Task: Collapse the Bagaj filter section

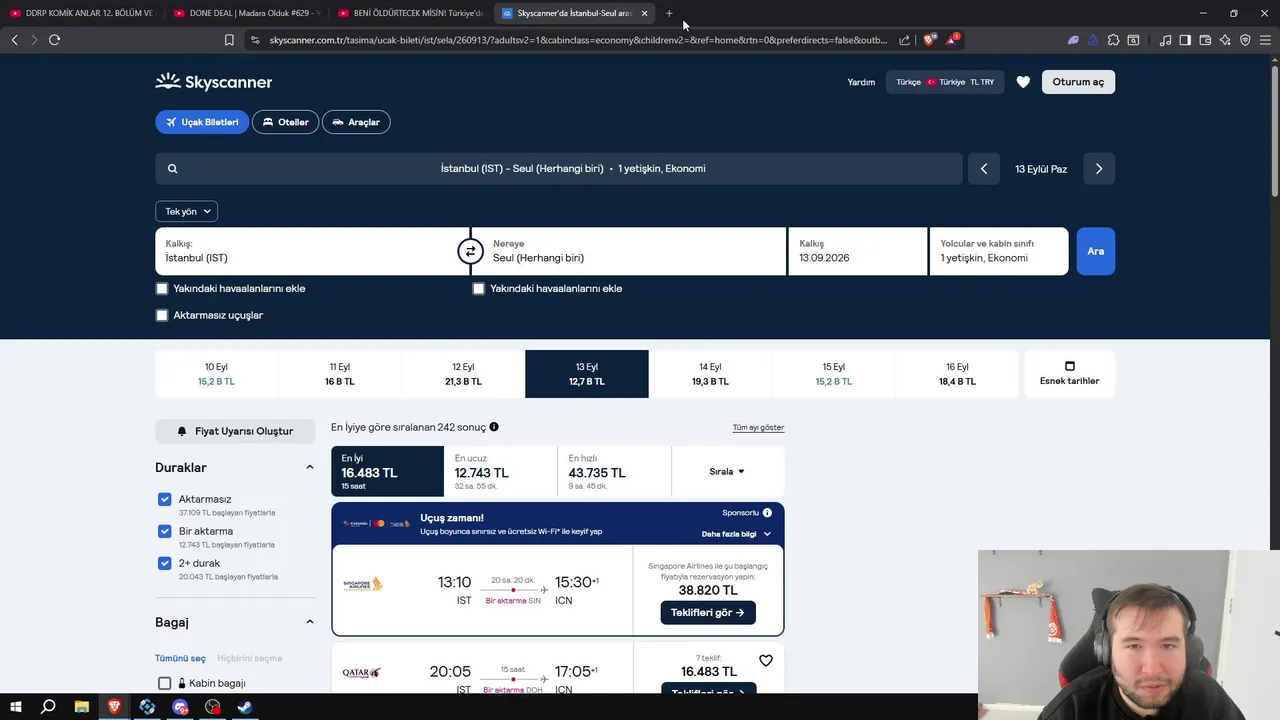Action: coord(309,622)
